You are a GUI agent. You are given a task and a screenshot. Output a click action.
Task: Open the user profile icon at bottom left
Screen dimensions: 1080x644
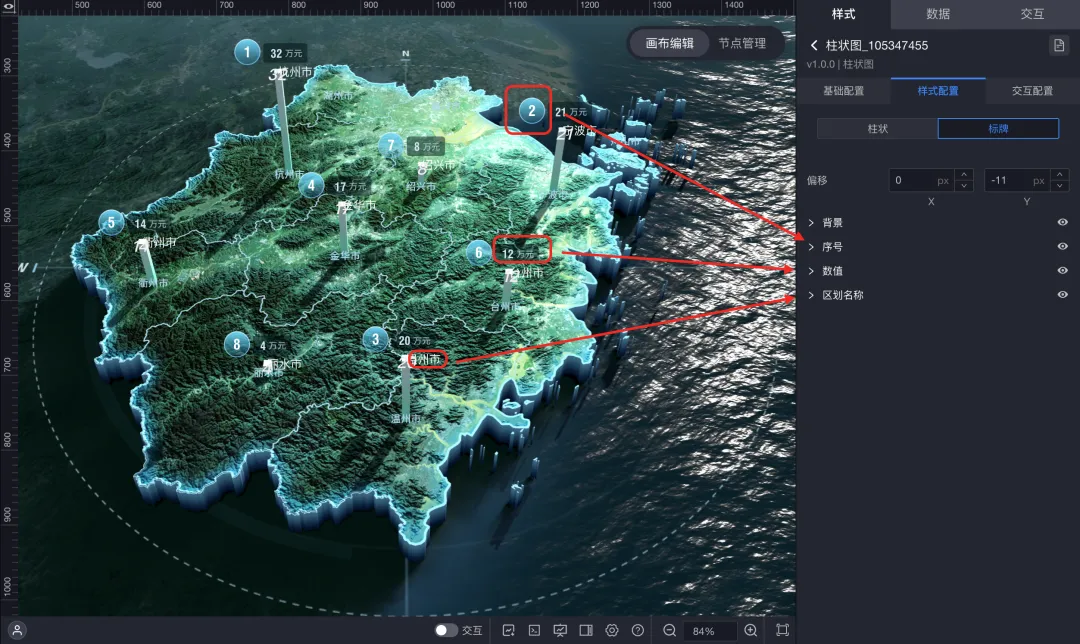tap(17, 630)
